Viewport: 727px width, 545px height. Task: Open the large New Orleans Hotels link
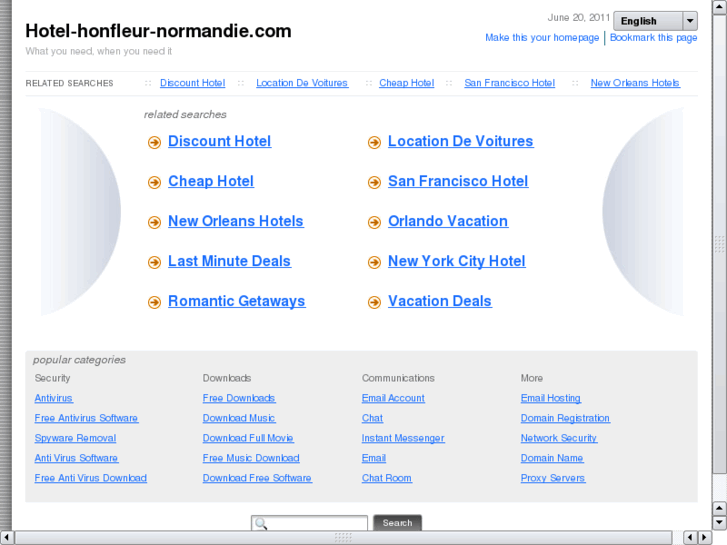click(236, 221)
